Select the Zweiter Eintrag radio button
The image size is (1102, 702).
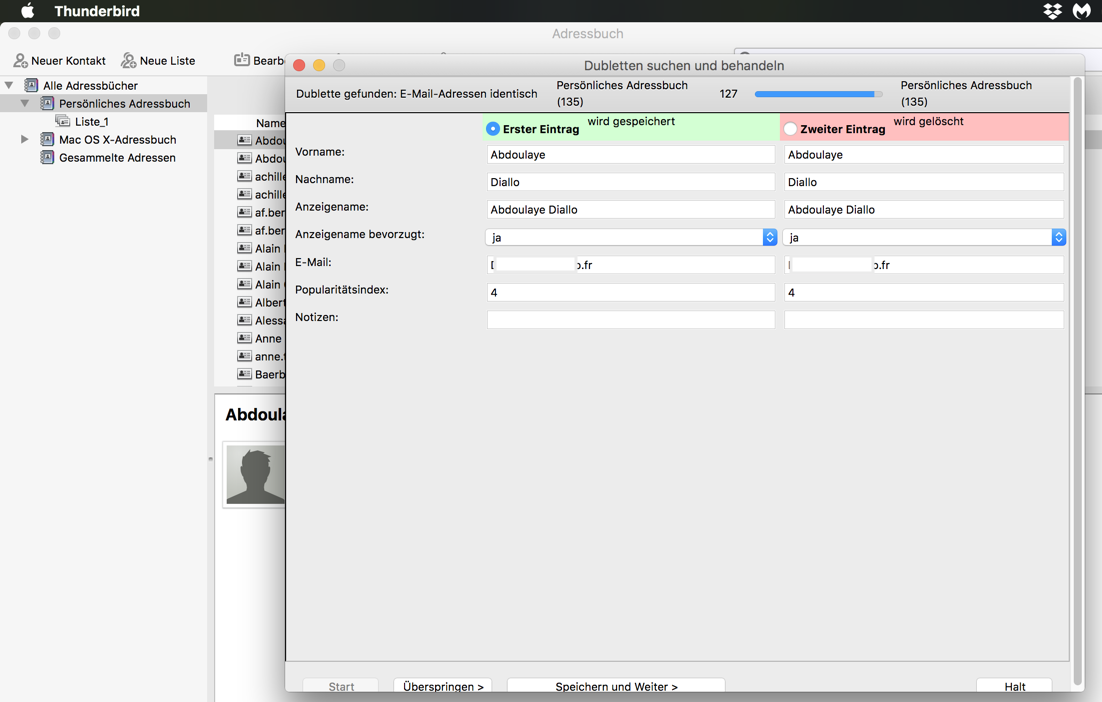(x=791, y=129)
